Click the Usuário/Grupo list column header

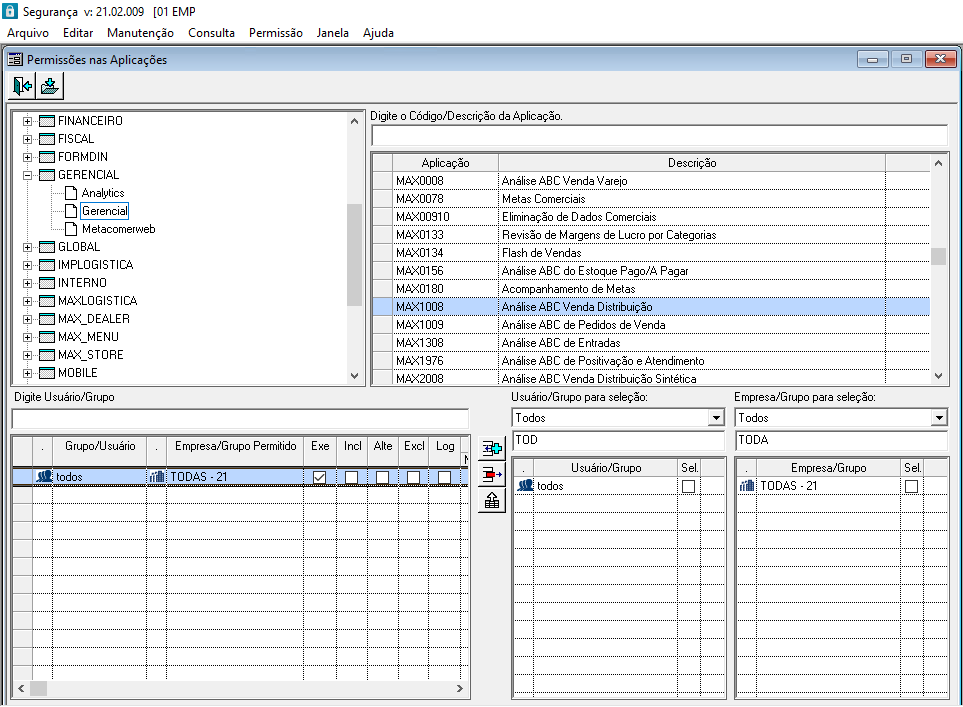click(x=606, y=467)
